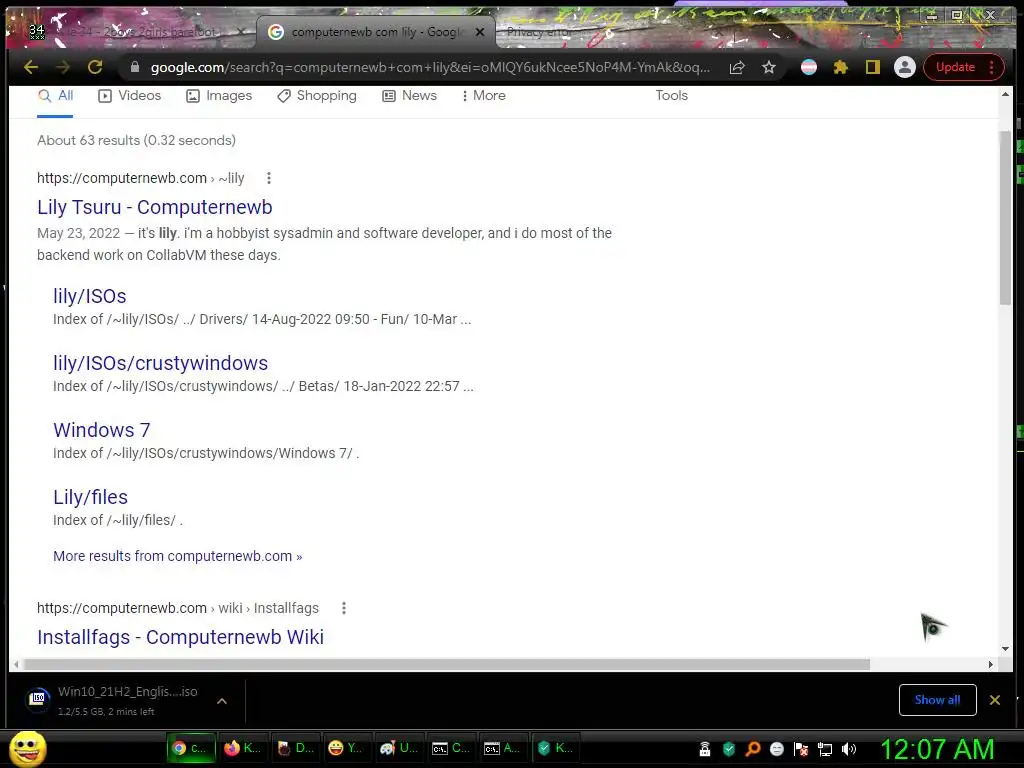Switch to Images search results
This screenshot has height=768, width=1024.
pyautogui.click(x=219, y=95)
